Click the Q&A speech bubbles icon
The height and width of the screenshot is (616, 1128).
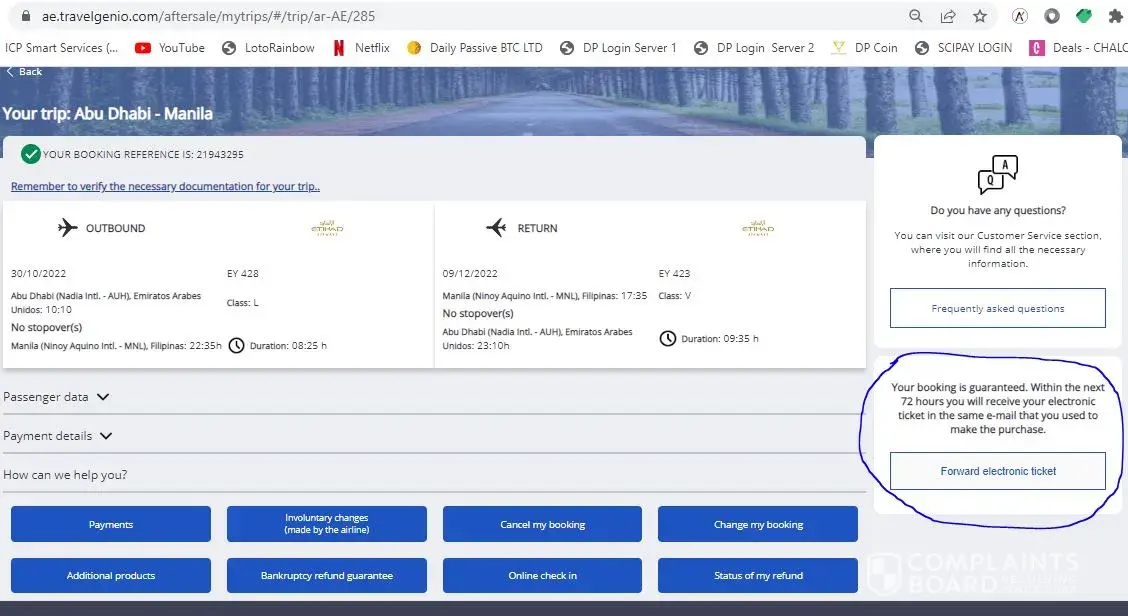[997, 175]
